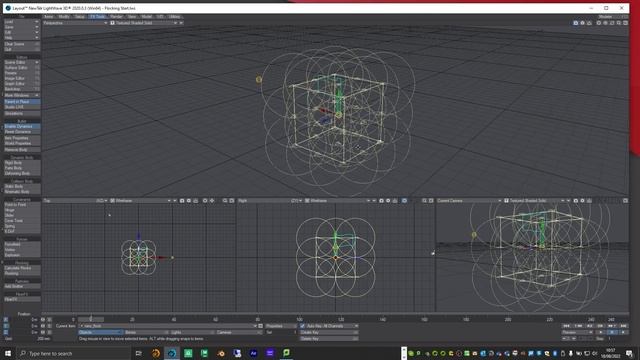This screenshot has height=360, width=640.
Task: Click the Static Body button
Action: [x=22, y=186]
